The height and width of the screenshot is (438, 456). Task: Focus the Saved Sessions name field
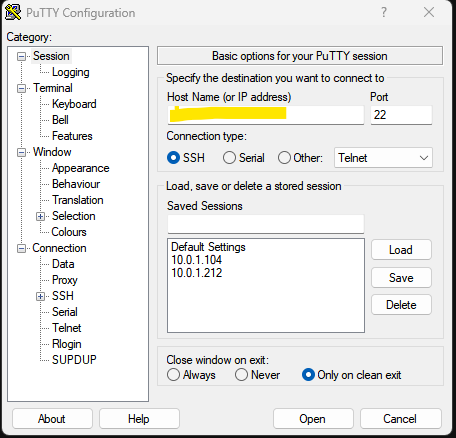[x=266, y=224]
